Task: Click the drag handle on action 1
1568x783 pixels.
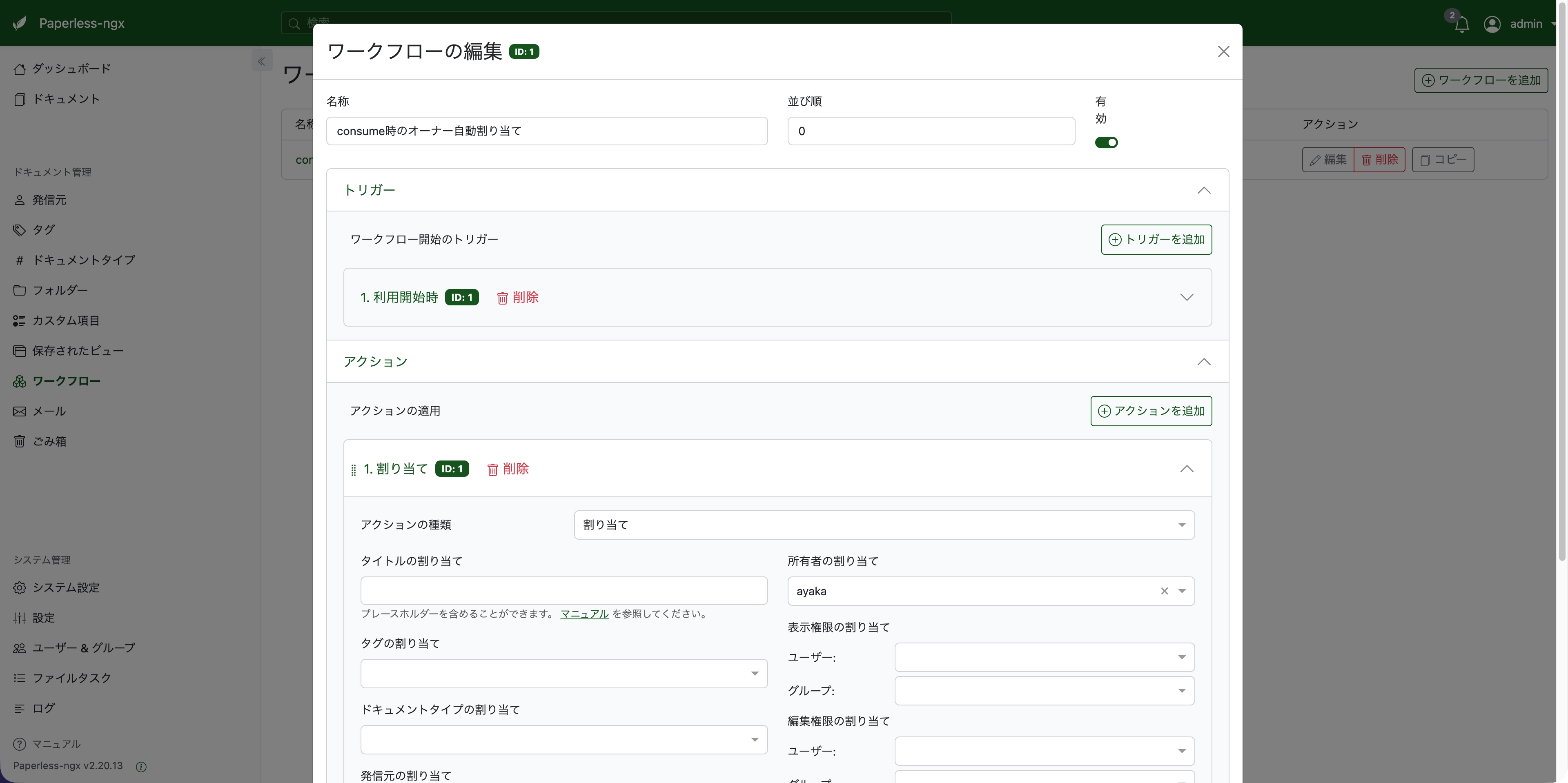Action: coord(354,470)
